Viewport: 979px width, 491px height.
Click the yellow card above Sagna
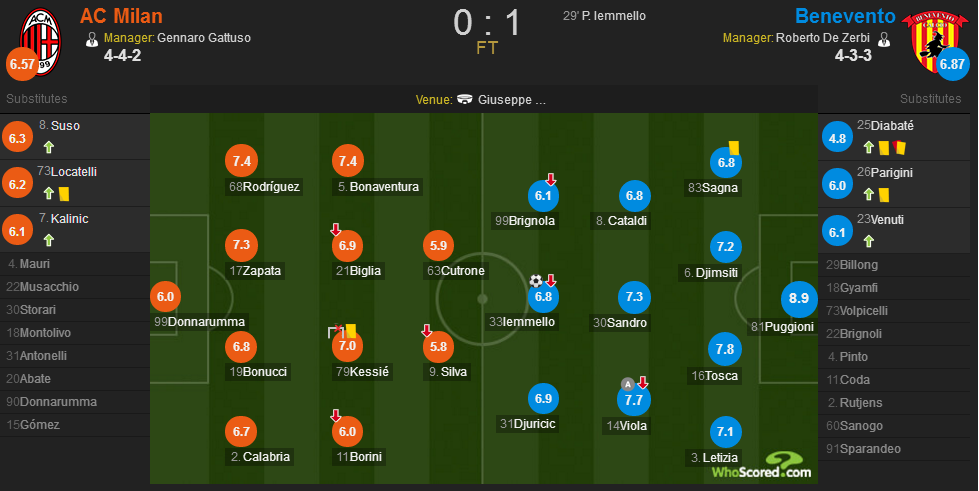point(734,148)
